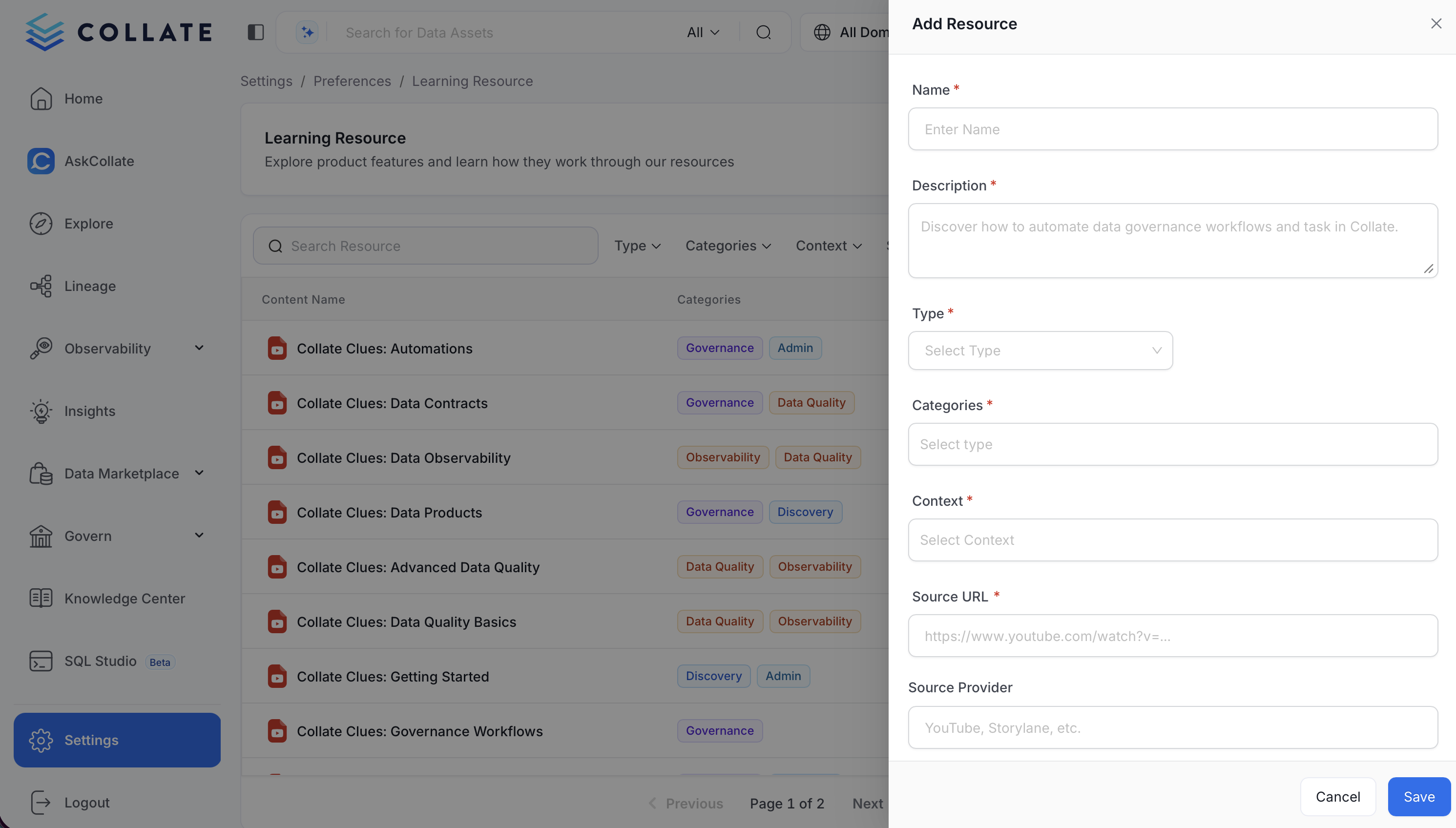Save the new resource

[x=1419, y=797]
